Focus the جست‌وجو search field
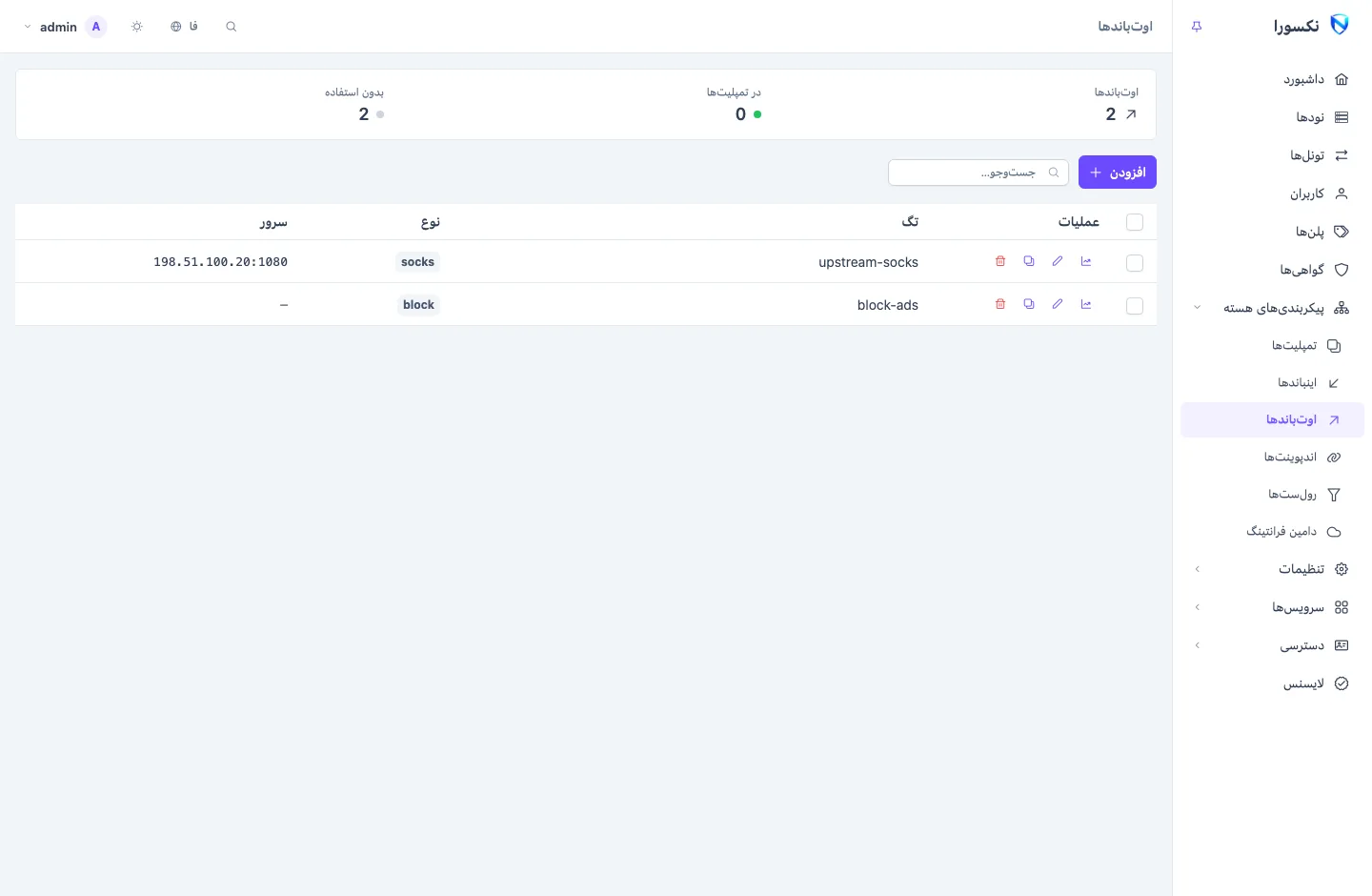 (979, 173)
